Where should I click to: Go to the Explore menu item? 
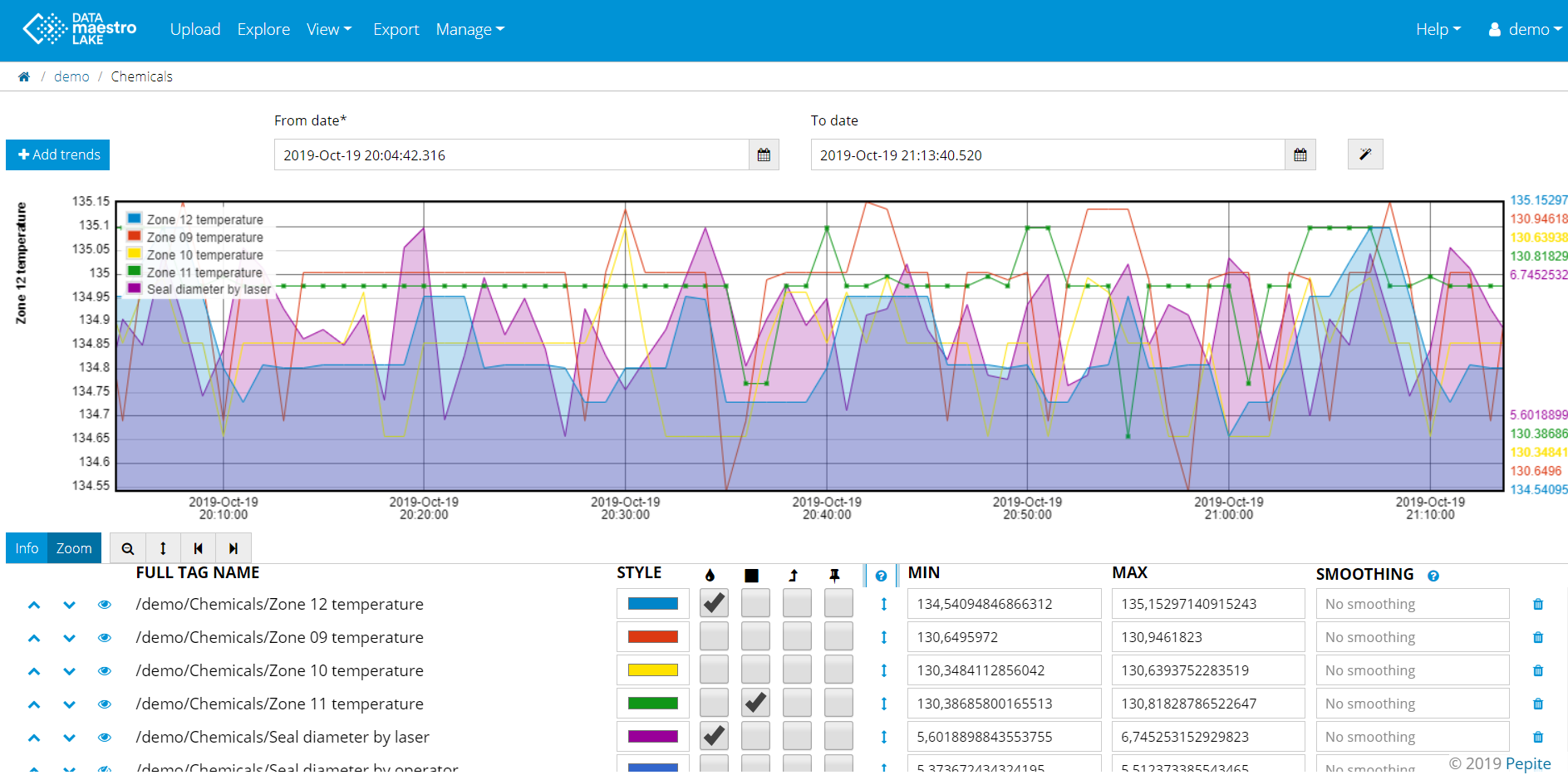click(263, 30)
